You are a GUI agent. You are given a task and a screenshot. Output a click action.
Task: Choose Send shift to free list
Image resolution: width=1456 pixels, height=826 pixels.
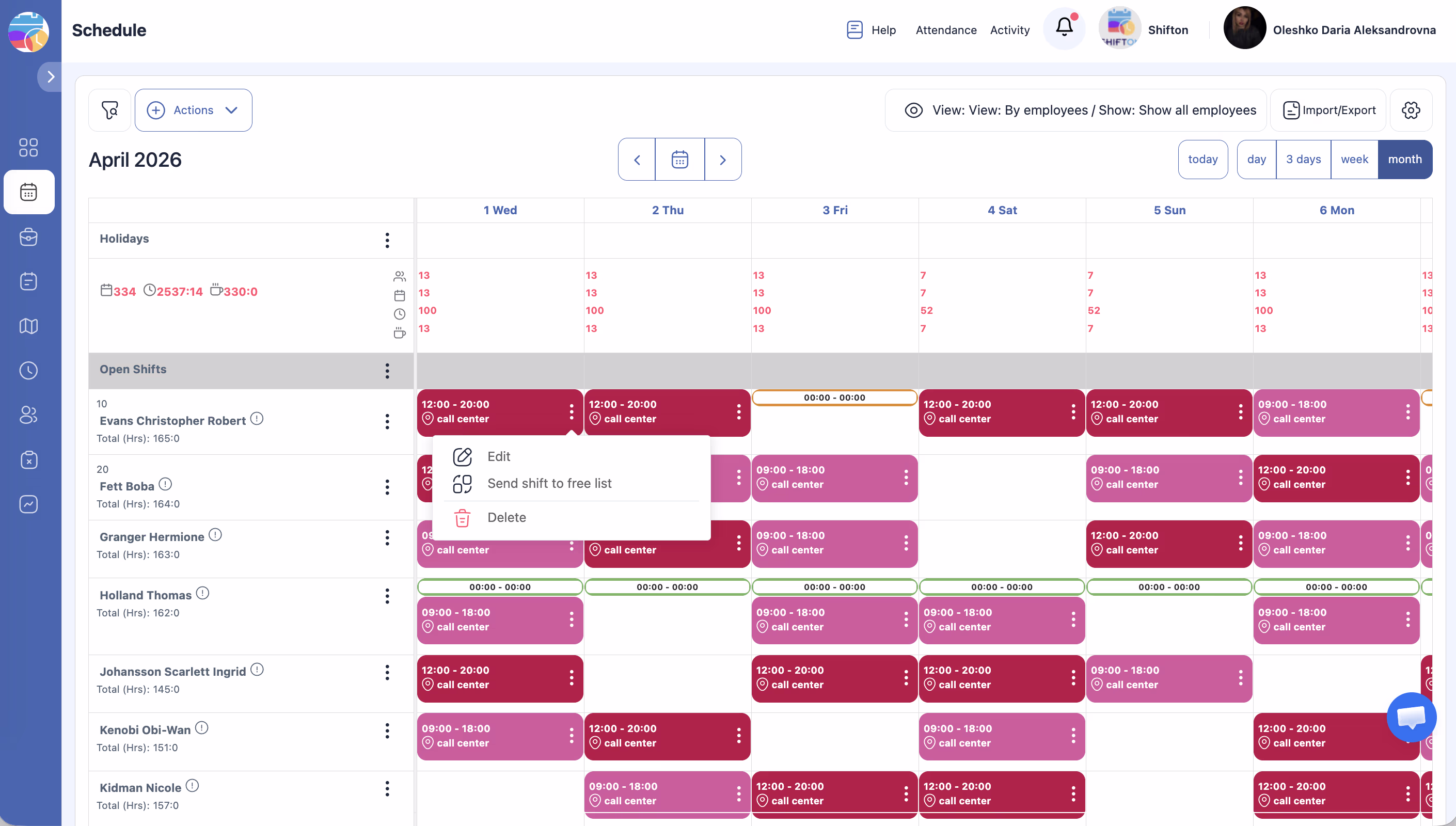pos(549,483)
